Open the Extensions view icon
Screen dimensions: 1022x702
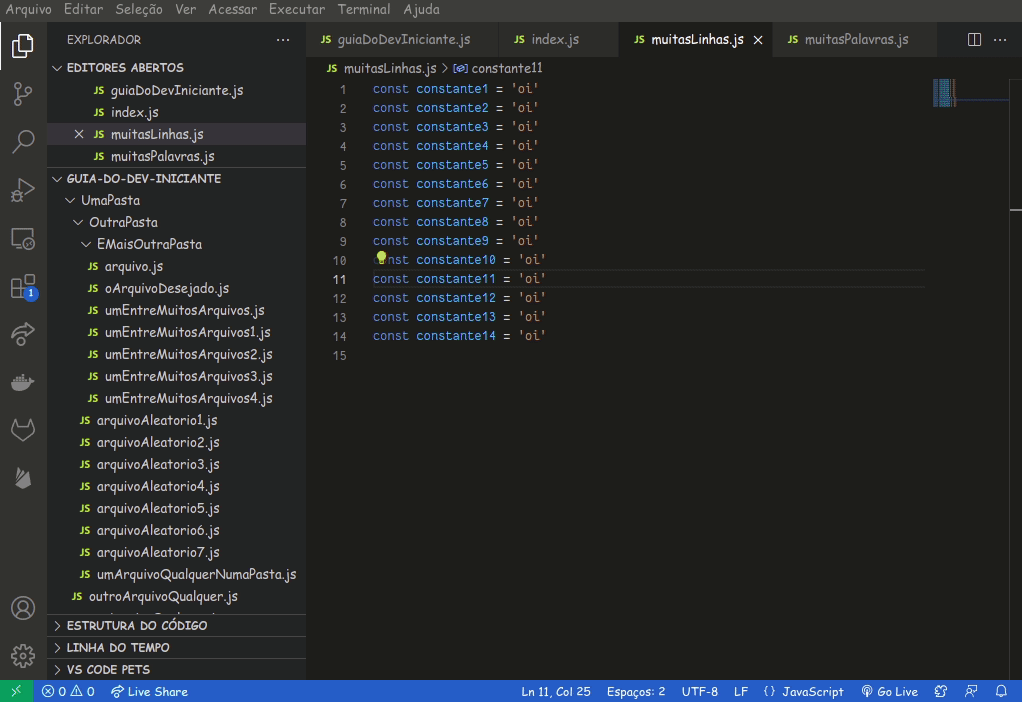[x=23, y=287]
